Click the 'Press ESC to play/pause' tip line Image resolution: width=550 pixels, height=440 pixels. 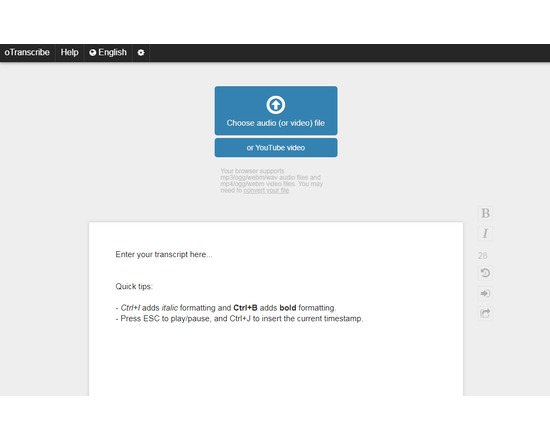pyautogui.click(x=239, y=319)
